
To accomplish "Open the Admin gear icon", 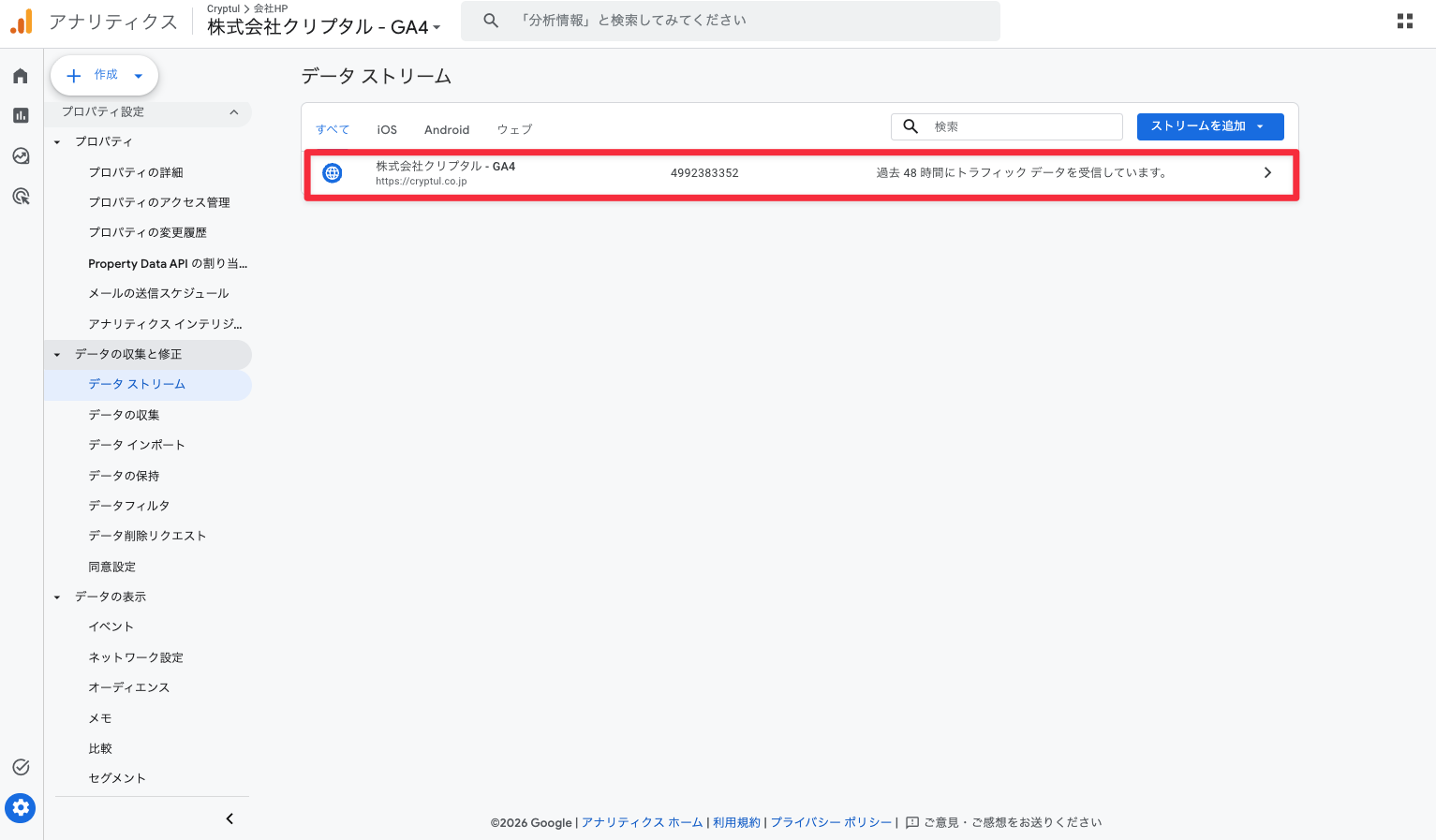I will coord(21,807).
